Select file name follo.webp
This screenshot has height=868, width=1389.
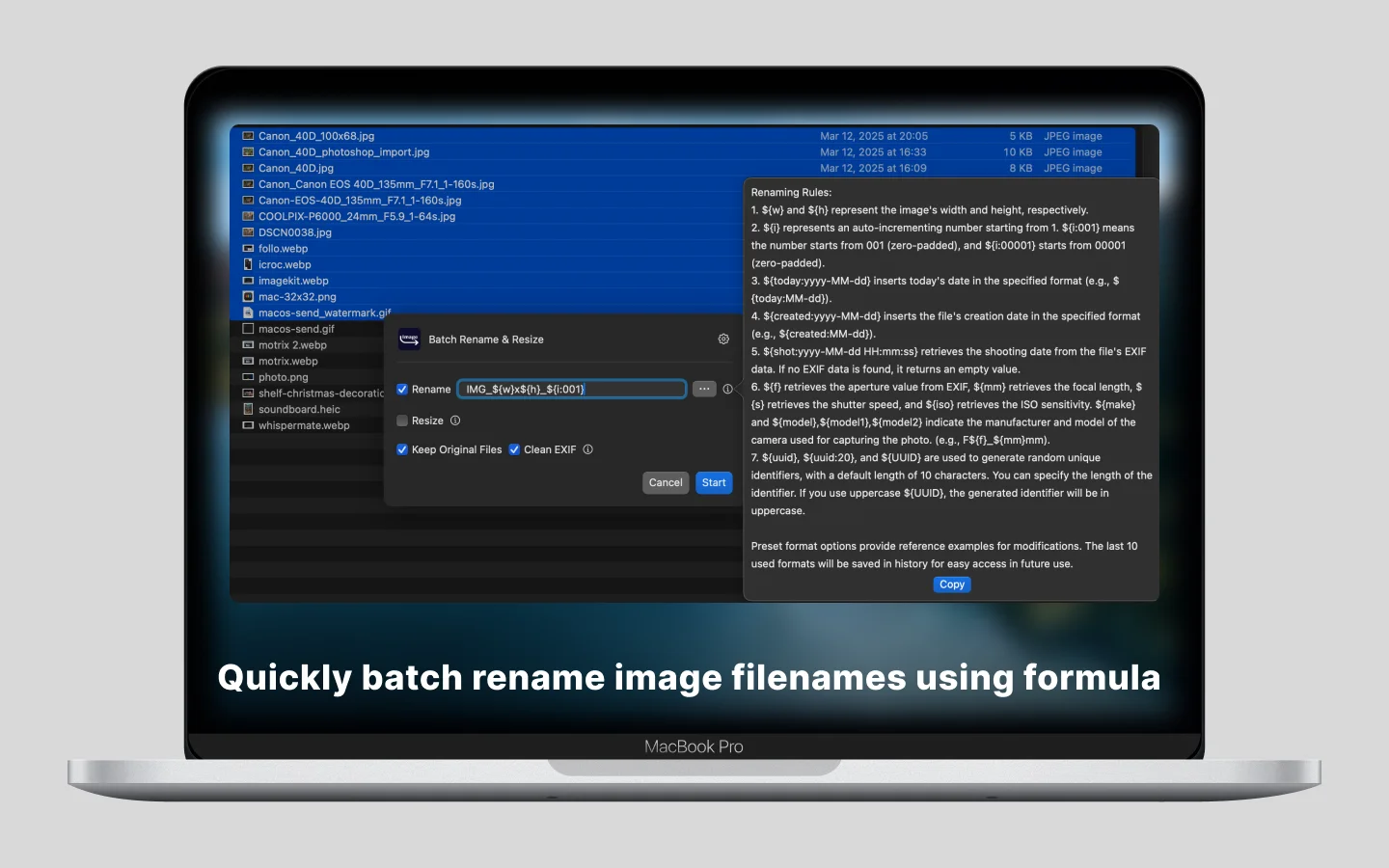(x=284, y=249)
